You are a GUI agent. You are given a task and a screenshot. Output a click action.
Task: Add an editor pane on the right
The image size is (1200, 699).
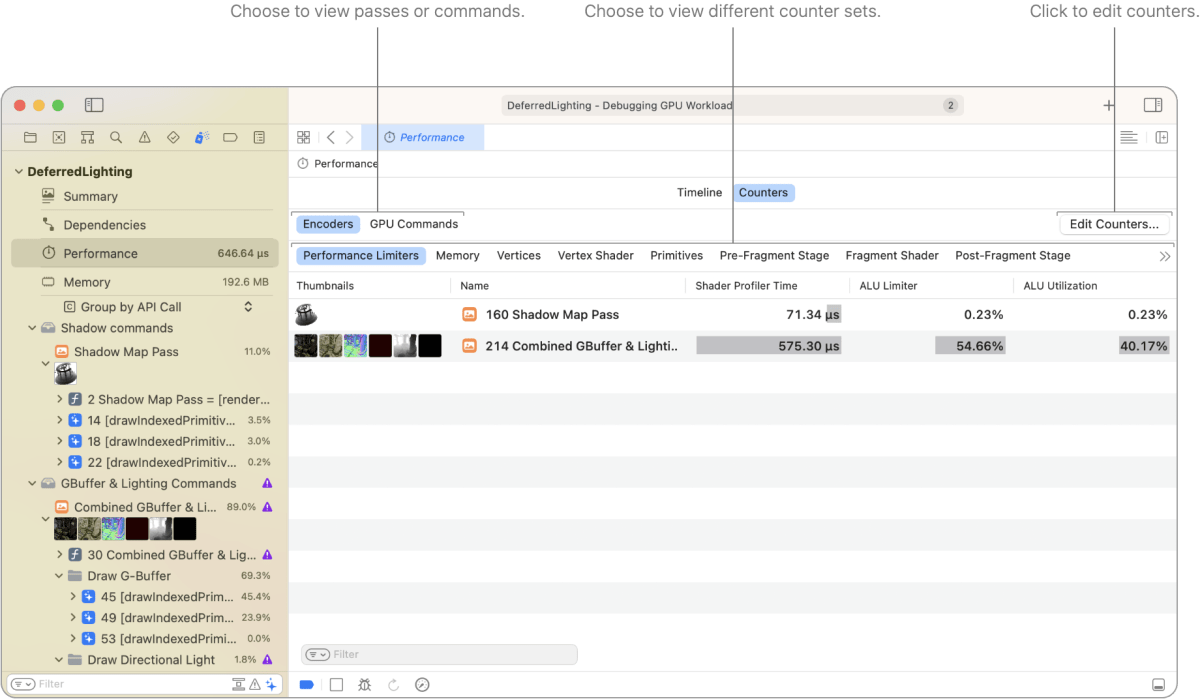click(1162, 138)
